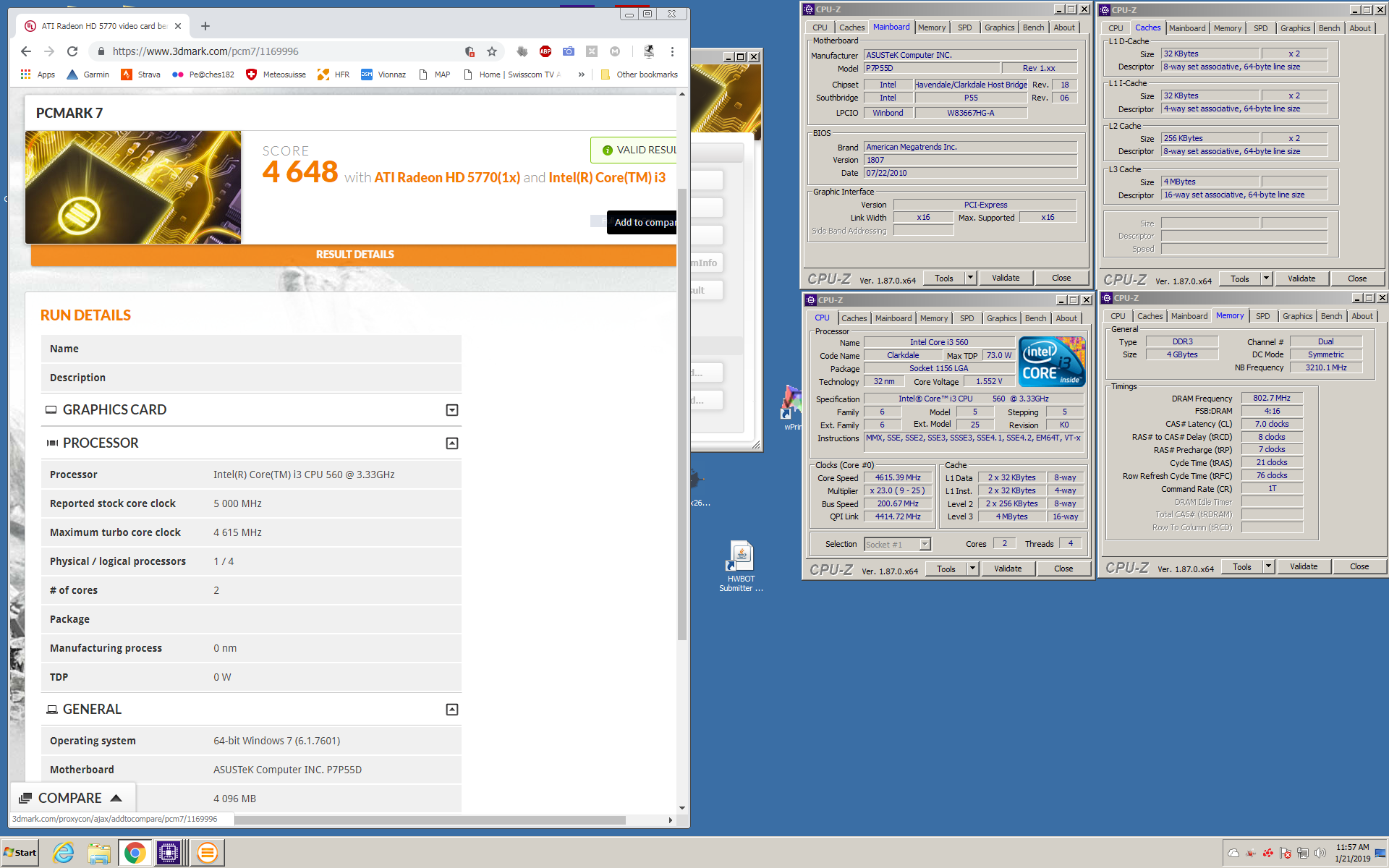Click the VALID RESULT badge
Image resolution: width=1389 pixels, height=868 pixels.
(x=634, y=150)
